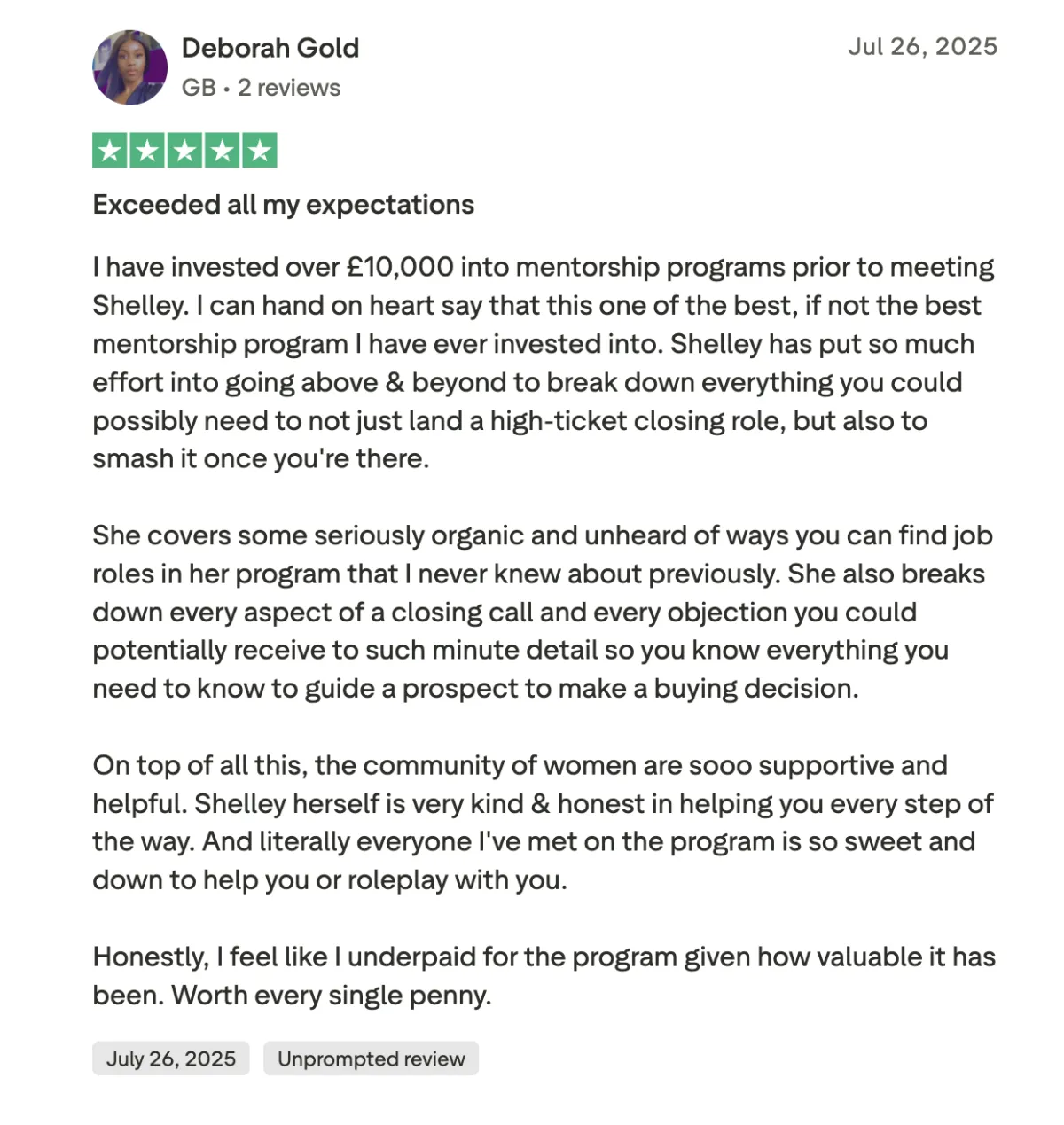Open the Deborah Gold reviewer name link
This screenshot has height=1125, width=1064.
coord(270,48)
